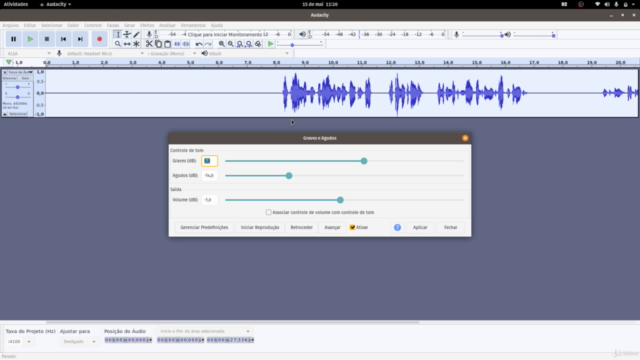Click the Volume (dB) slider handle
This screenshot has height=360, width=640.
click(340, 200)
